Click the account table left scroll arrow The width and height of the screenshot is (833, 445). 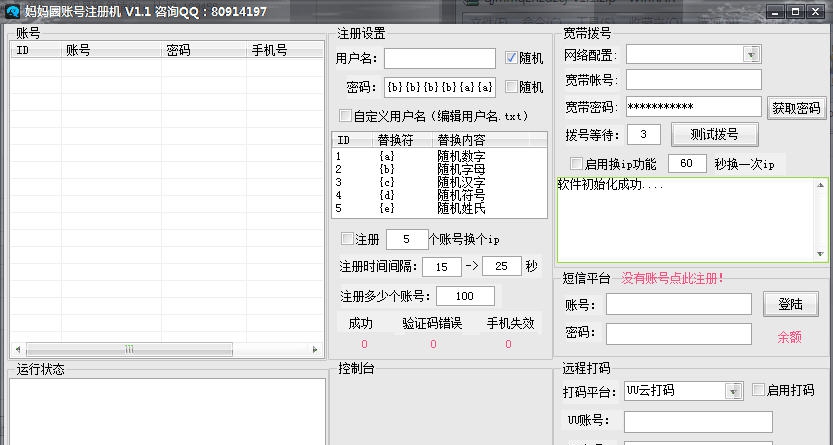(x=18, y=349)
